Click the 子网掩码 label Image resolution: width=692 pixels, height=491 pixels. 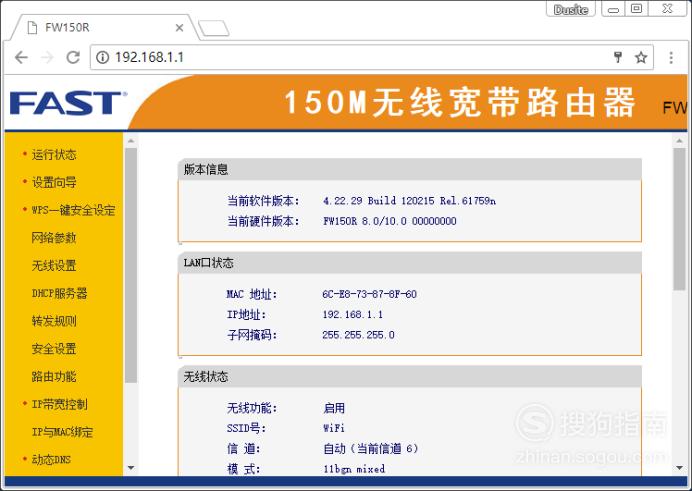pyautogui.click(x=252, y=335)
